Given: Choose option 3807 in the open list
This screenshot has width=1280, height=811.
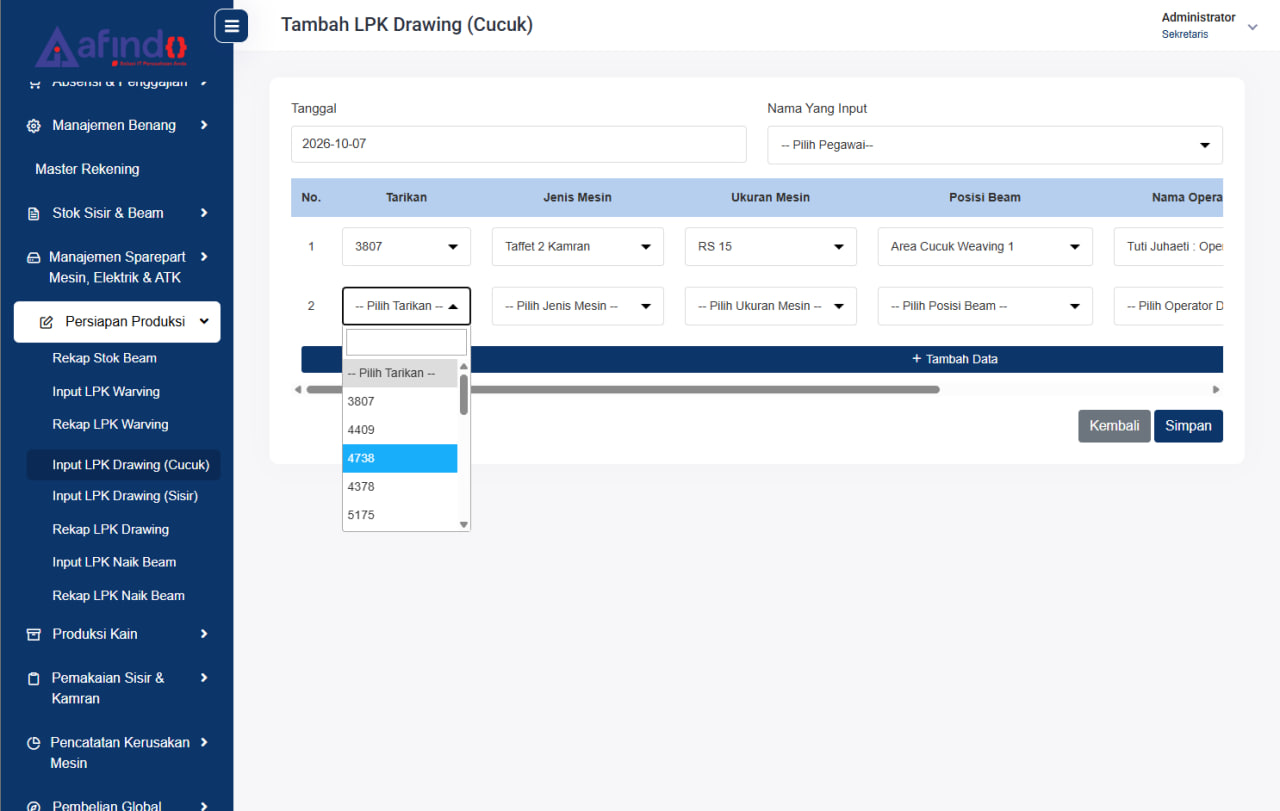Looking at the screenshot, I should 400,401.
